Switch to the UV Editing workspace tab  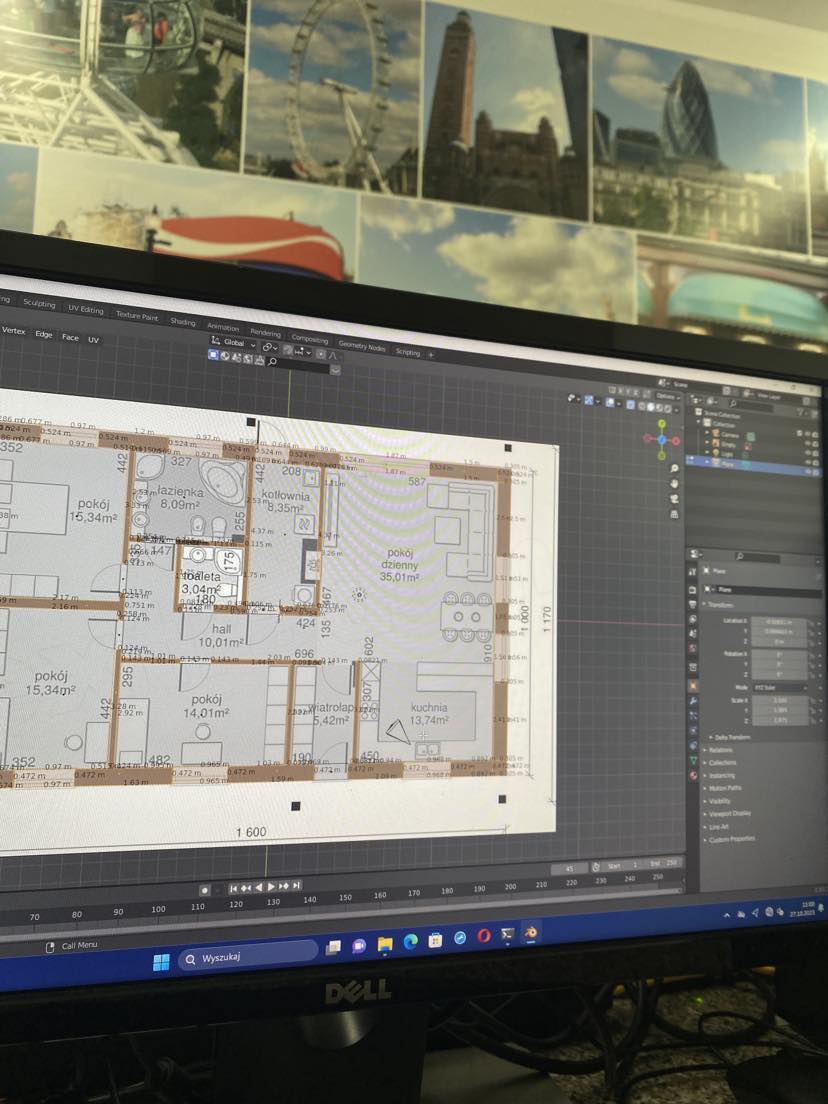coord(85,309)
